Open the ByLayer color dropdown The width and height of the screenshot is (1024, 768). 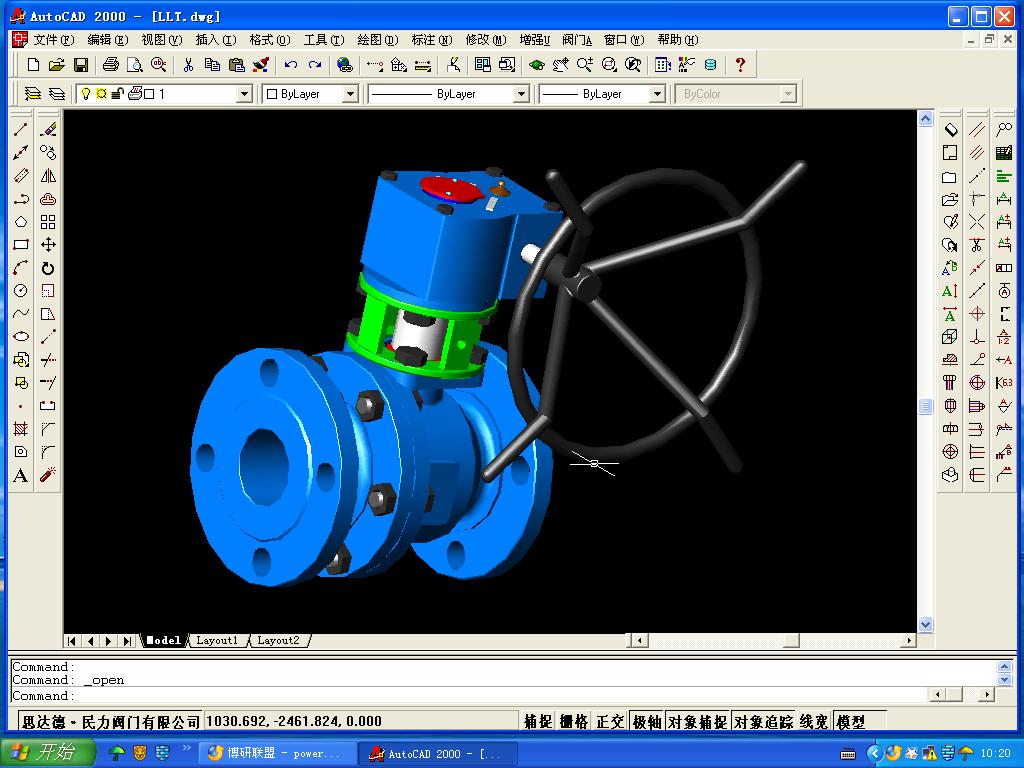(351, 94)
